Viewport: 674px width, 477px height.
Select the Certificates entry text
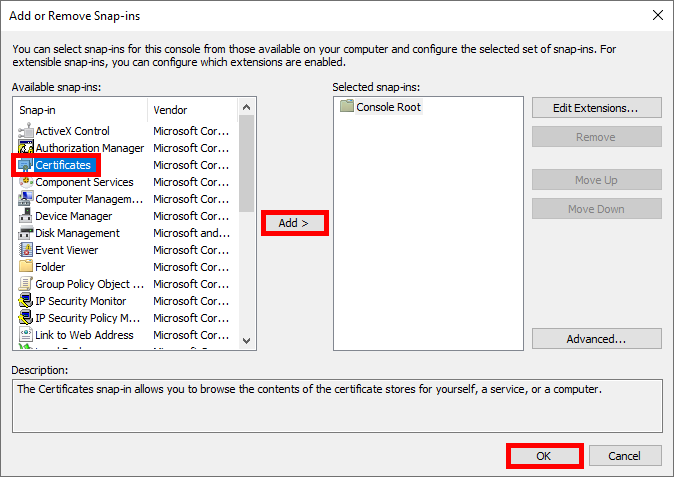point(63,165)
